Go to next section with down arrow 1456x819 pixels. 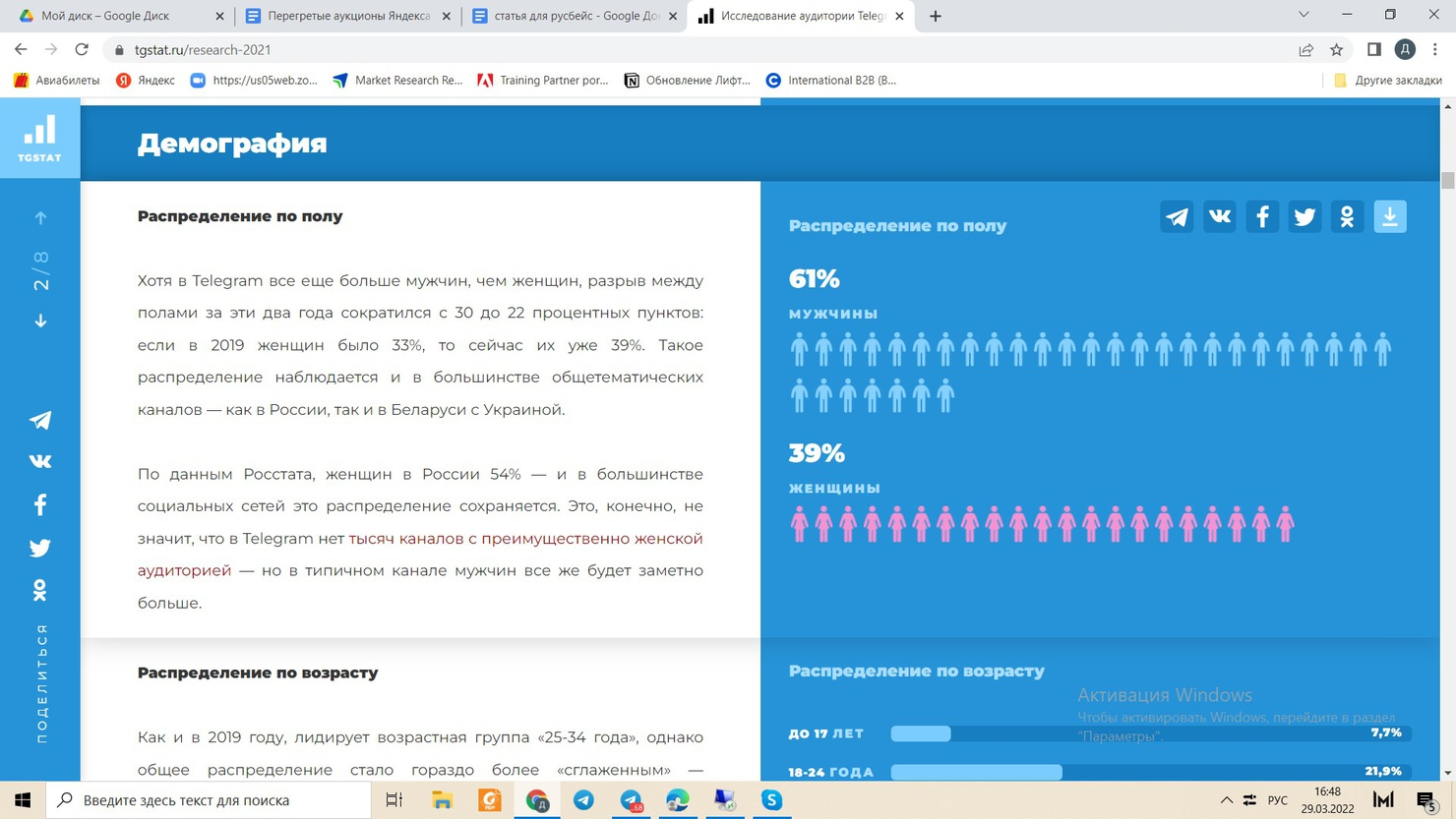(x=40, y=321)
